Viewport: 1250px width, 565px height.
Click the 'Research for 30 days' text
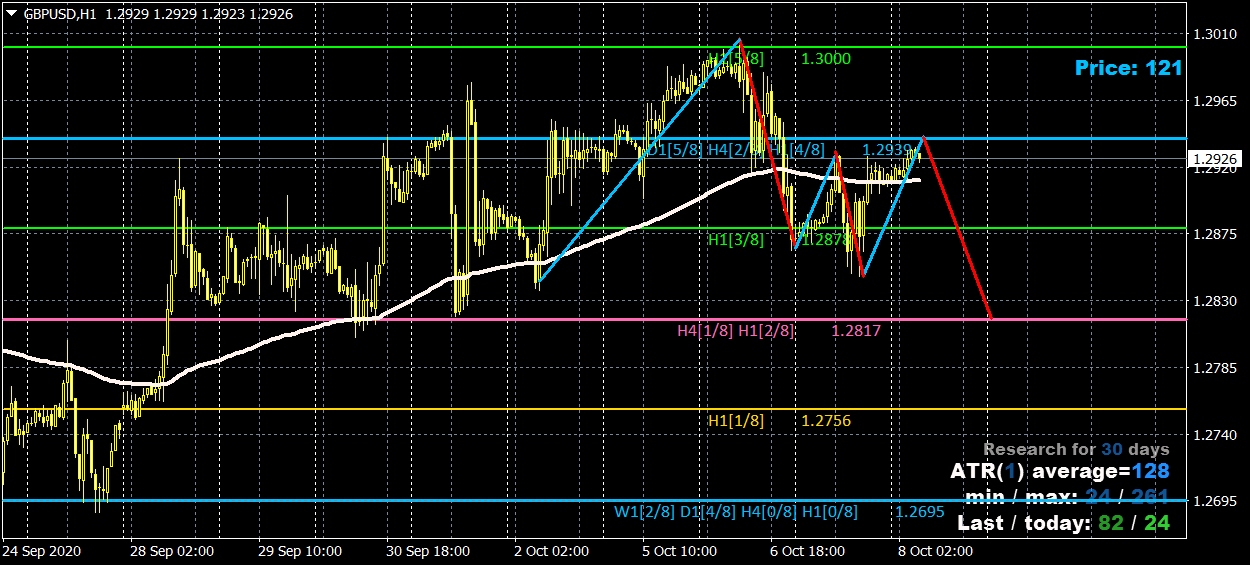point(1076,450)
